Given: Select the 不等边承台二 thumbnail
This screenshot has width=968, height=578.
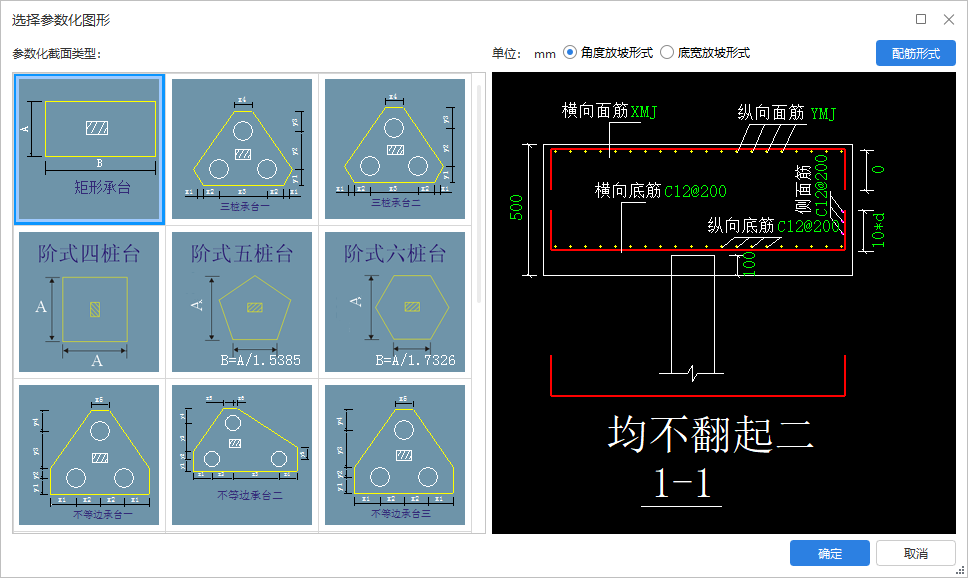Looking at the screenshot, I should [242, 455].
